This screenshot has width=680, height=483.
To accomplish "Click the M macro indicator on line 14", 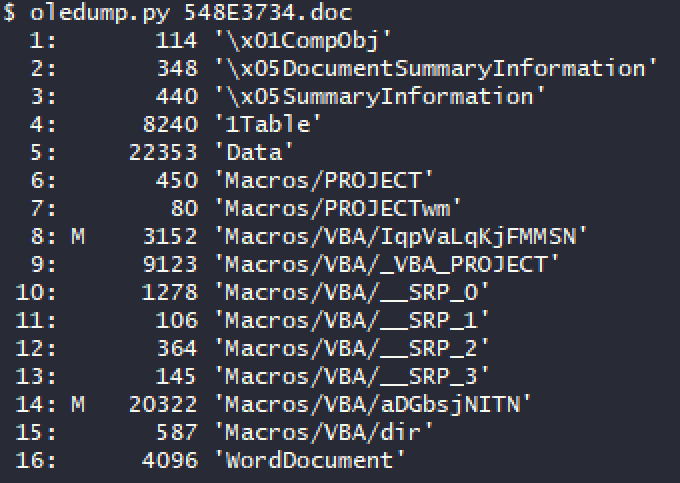I will coord(78,404).
